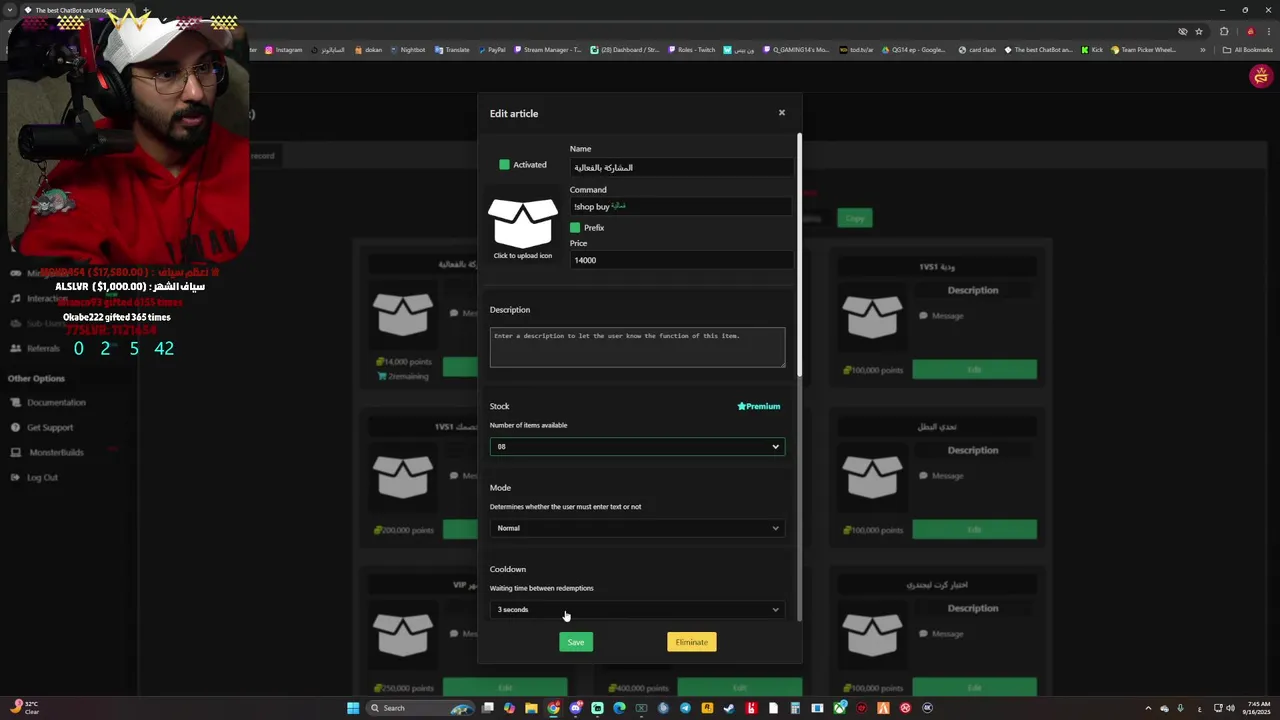Open the Team Picker Wheel bookmark

click(1143, 50)
